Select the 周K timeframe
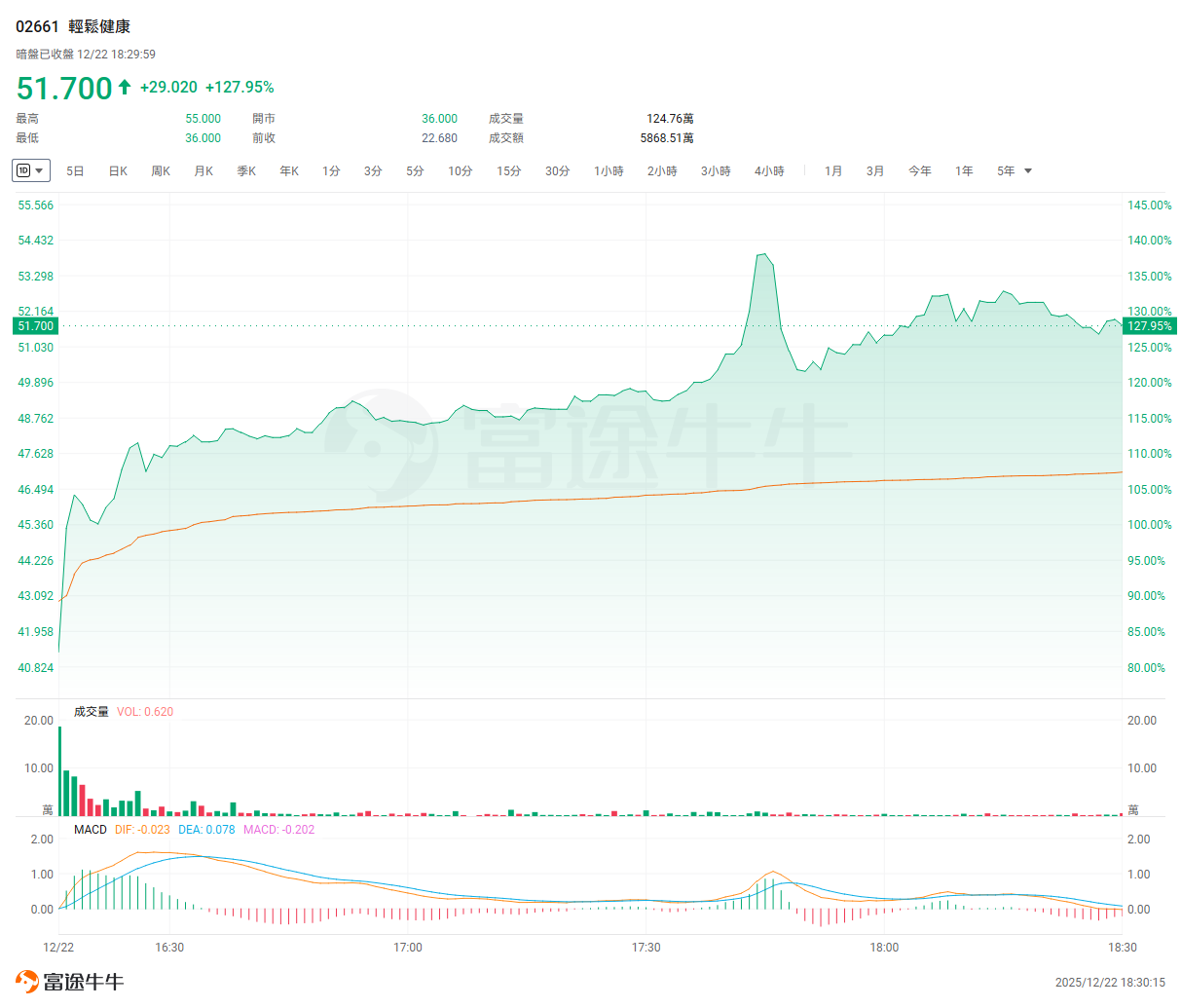The image size is (1181, 1008). click(x=161, y=171)
